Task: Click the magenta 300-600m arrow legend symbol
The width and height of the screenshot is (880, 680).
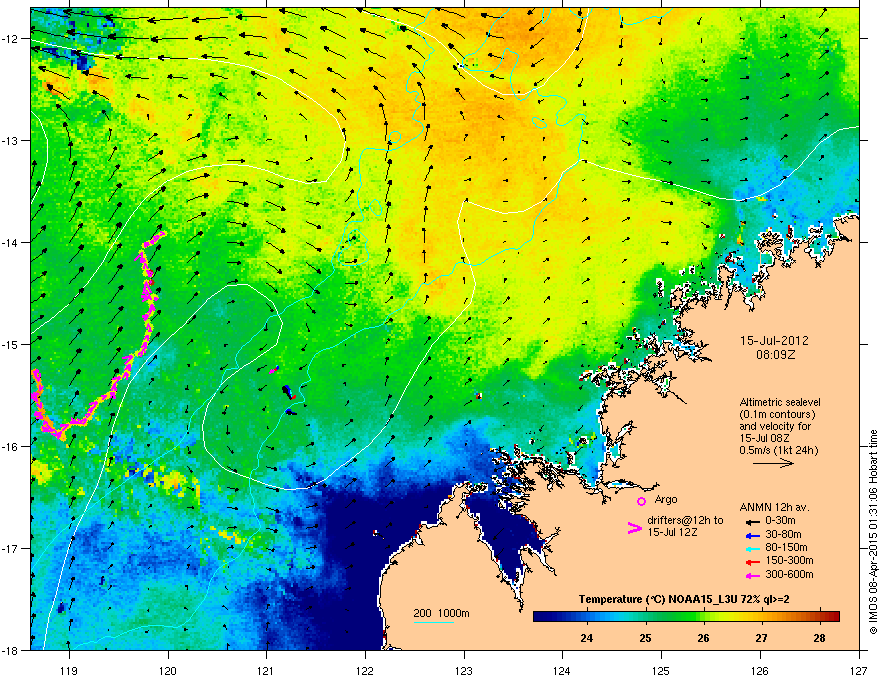Action: pos(752,575)
